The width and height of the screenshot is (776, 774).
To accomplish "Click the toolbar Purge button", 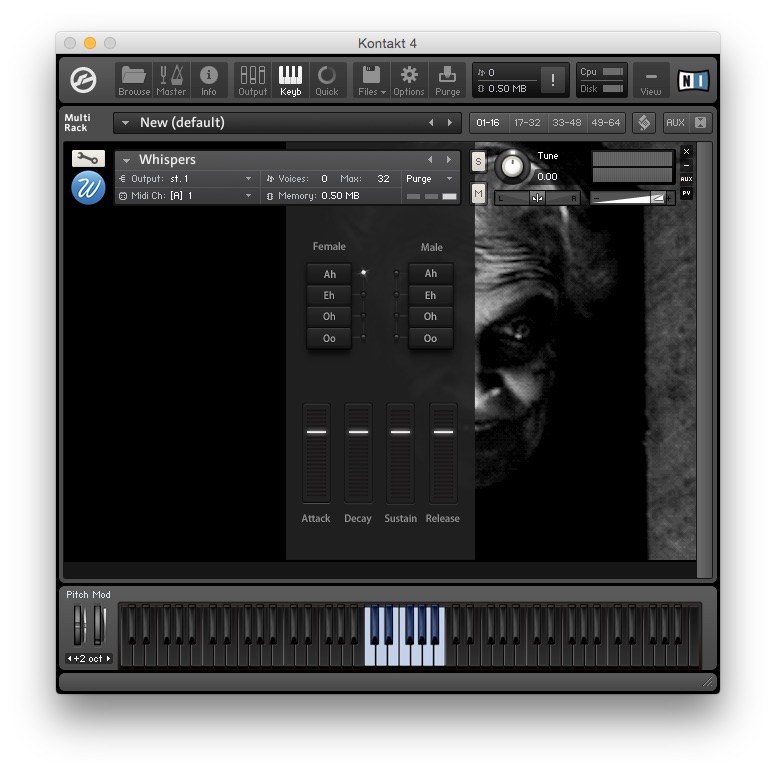I will point(447,80).
